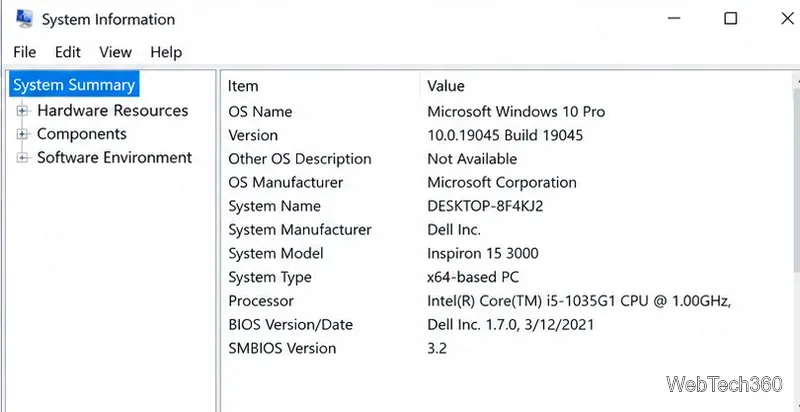Select the System Model label
800x412 pixels.
tap(276, 253)
